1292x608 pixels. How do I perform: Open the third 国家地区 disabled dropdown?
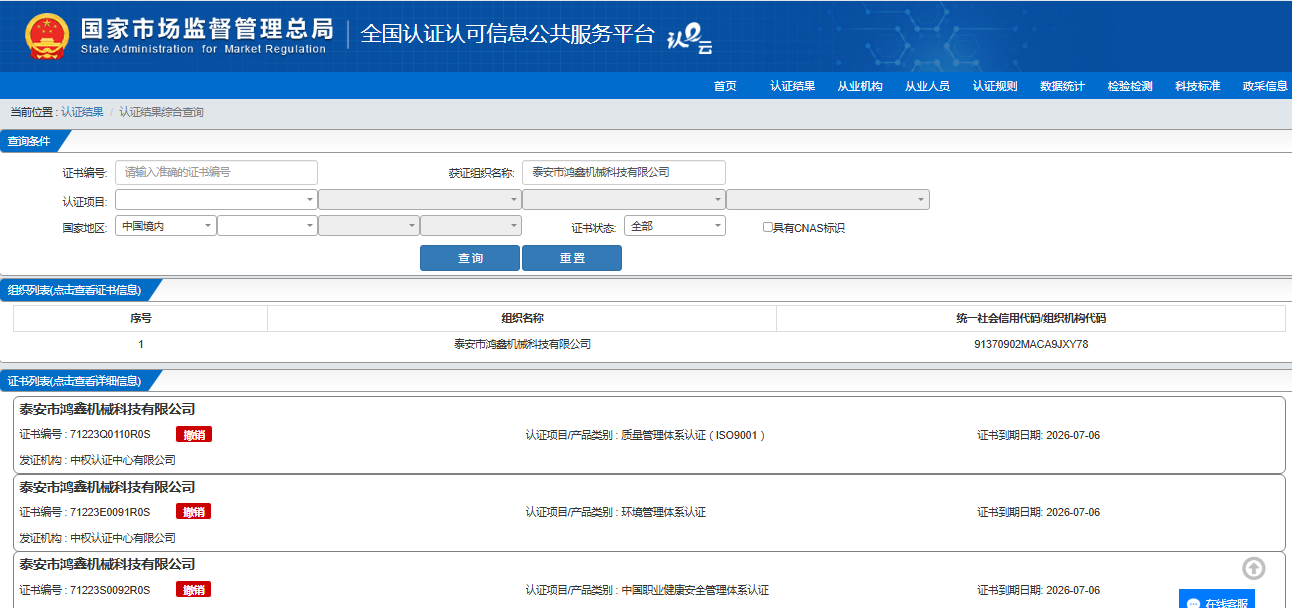(x=369, y=226)
